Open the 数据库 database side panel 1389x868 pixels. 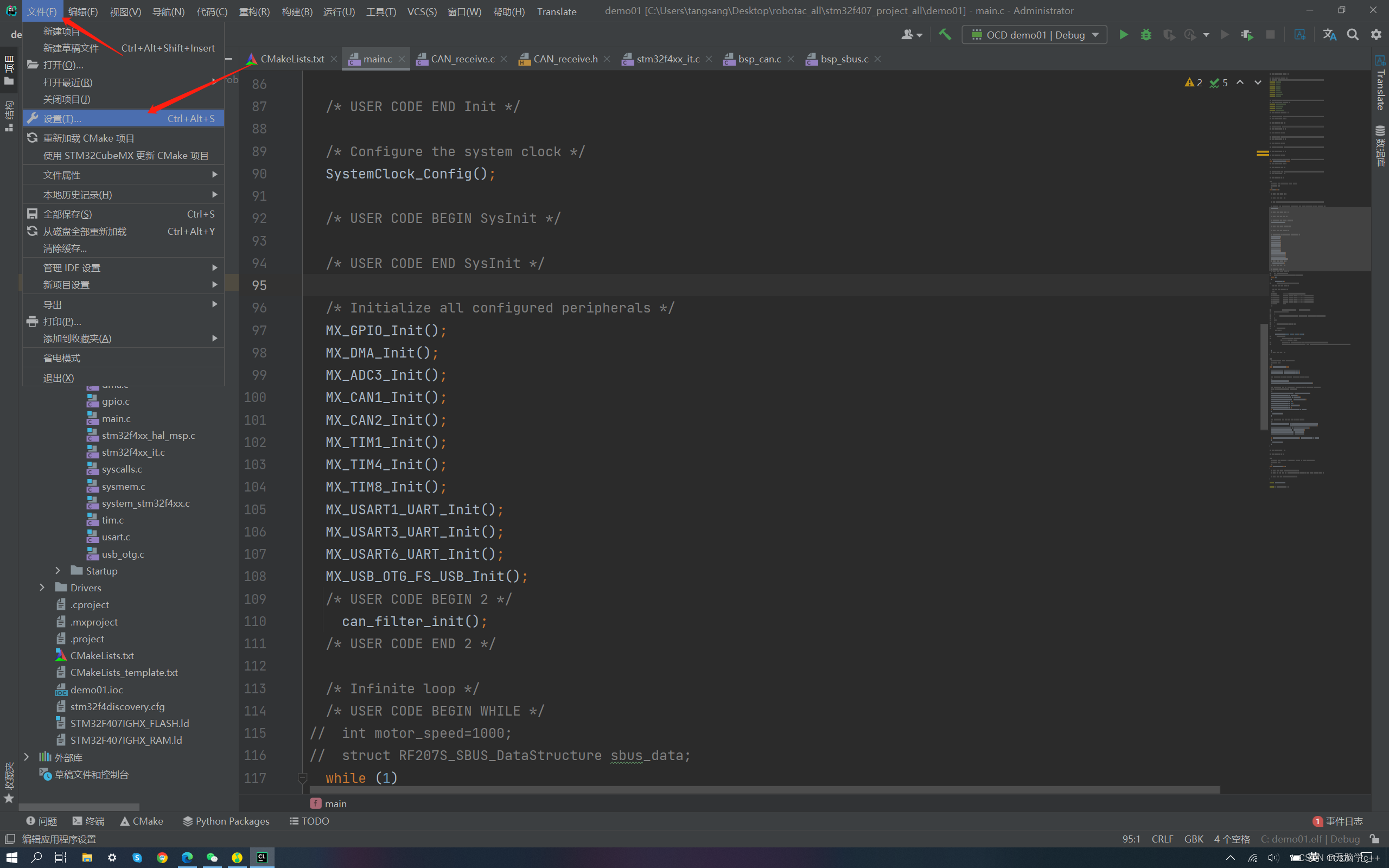[x=1380, y=146]
